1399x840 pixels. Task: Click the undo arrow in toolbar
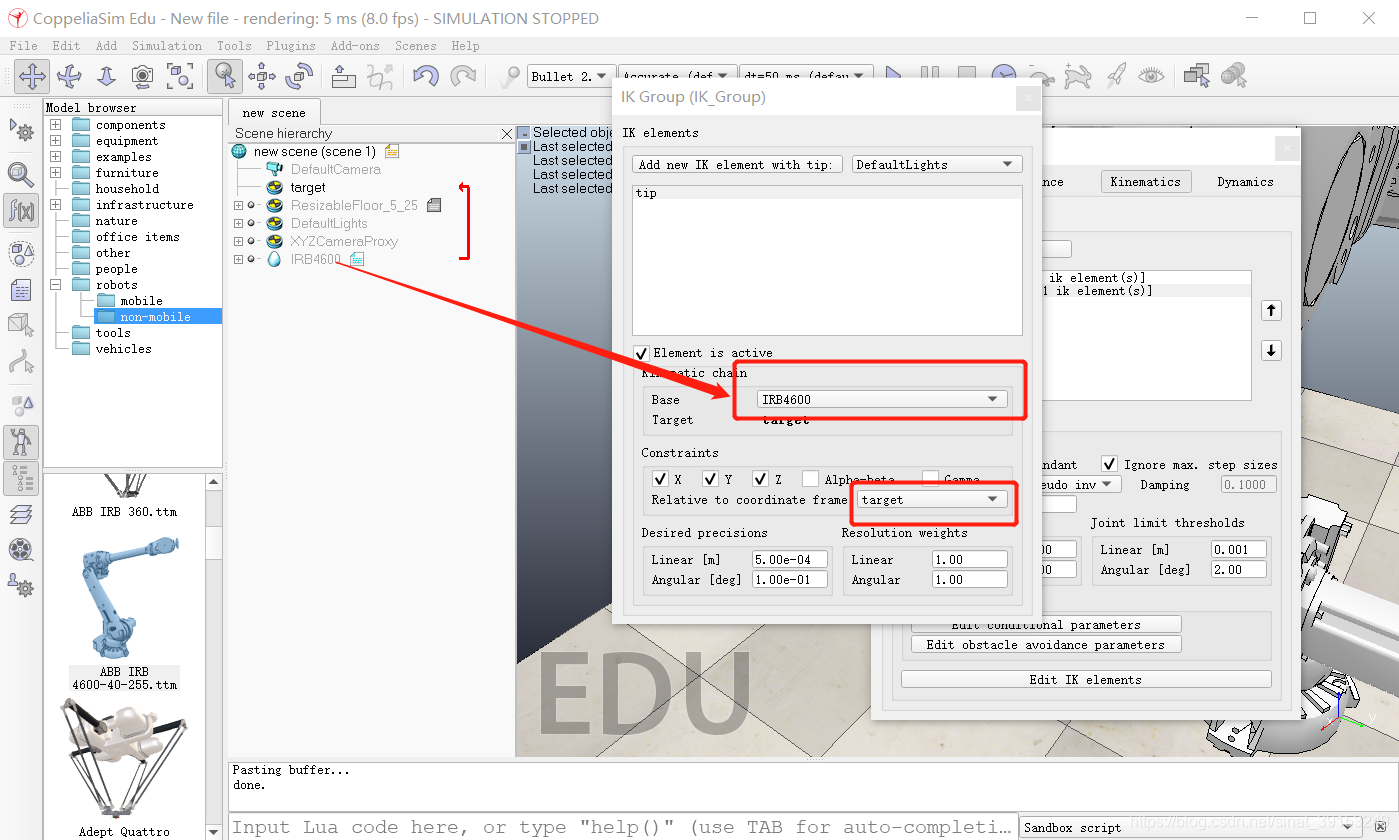[x=425, y=76]
